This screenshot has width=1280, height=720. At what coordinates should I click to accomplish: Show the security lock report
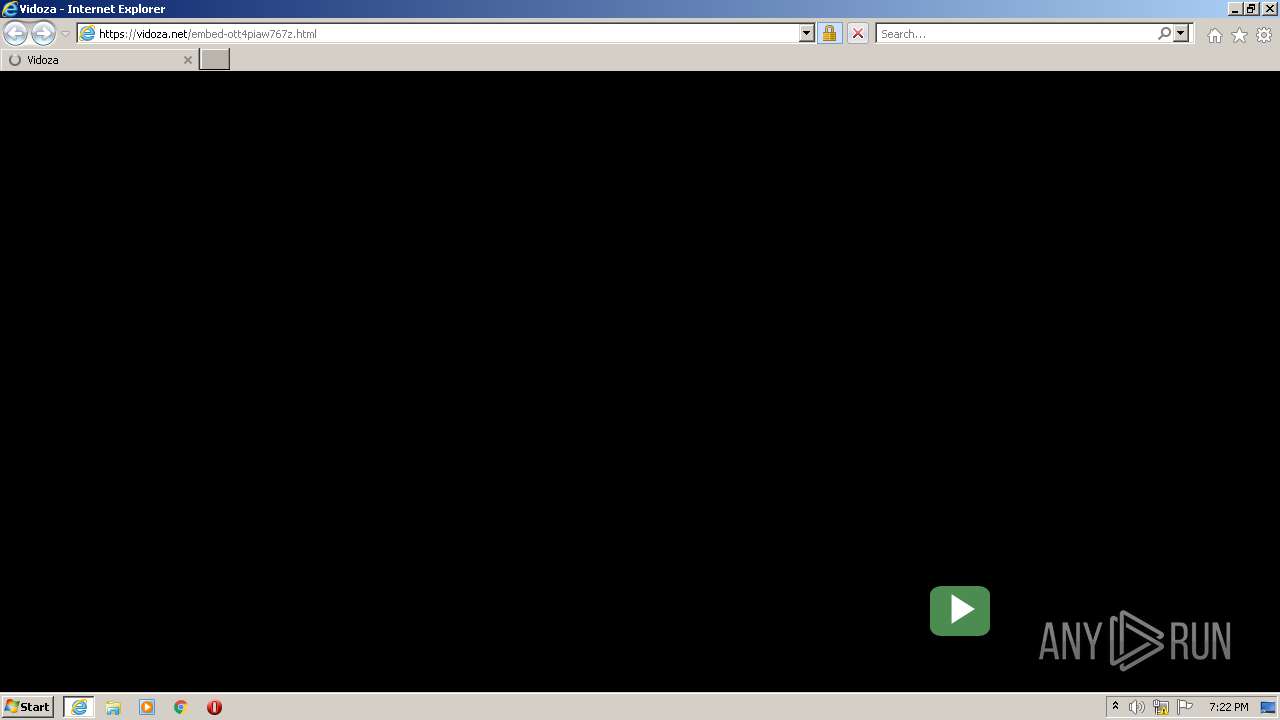[829, 33]
